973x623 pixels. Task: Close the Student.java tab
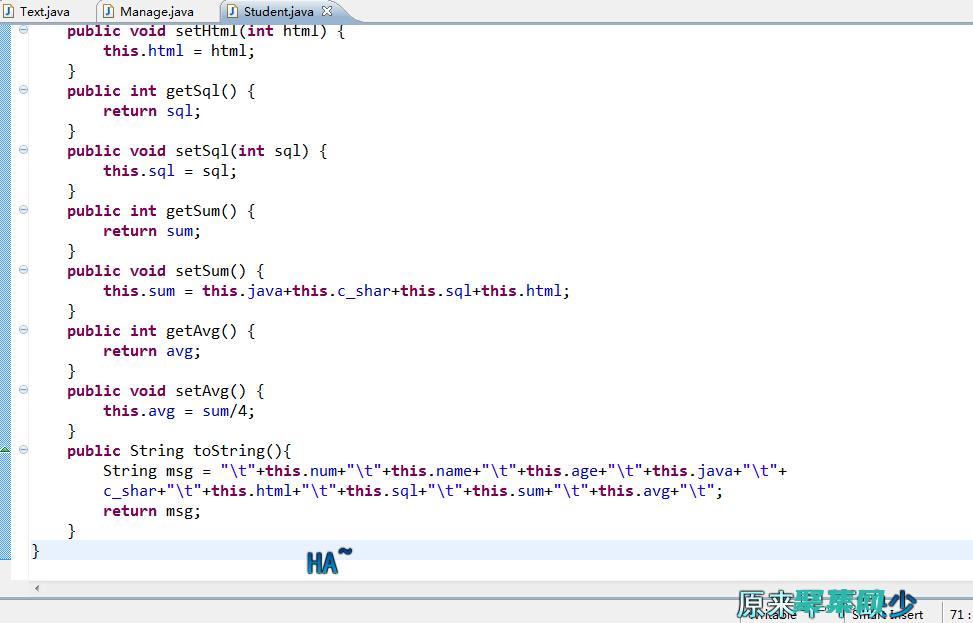327,12
